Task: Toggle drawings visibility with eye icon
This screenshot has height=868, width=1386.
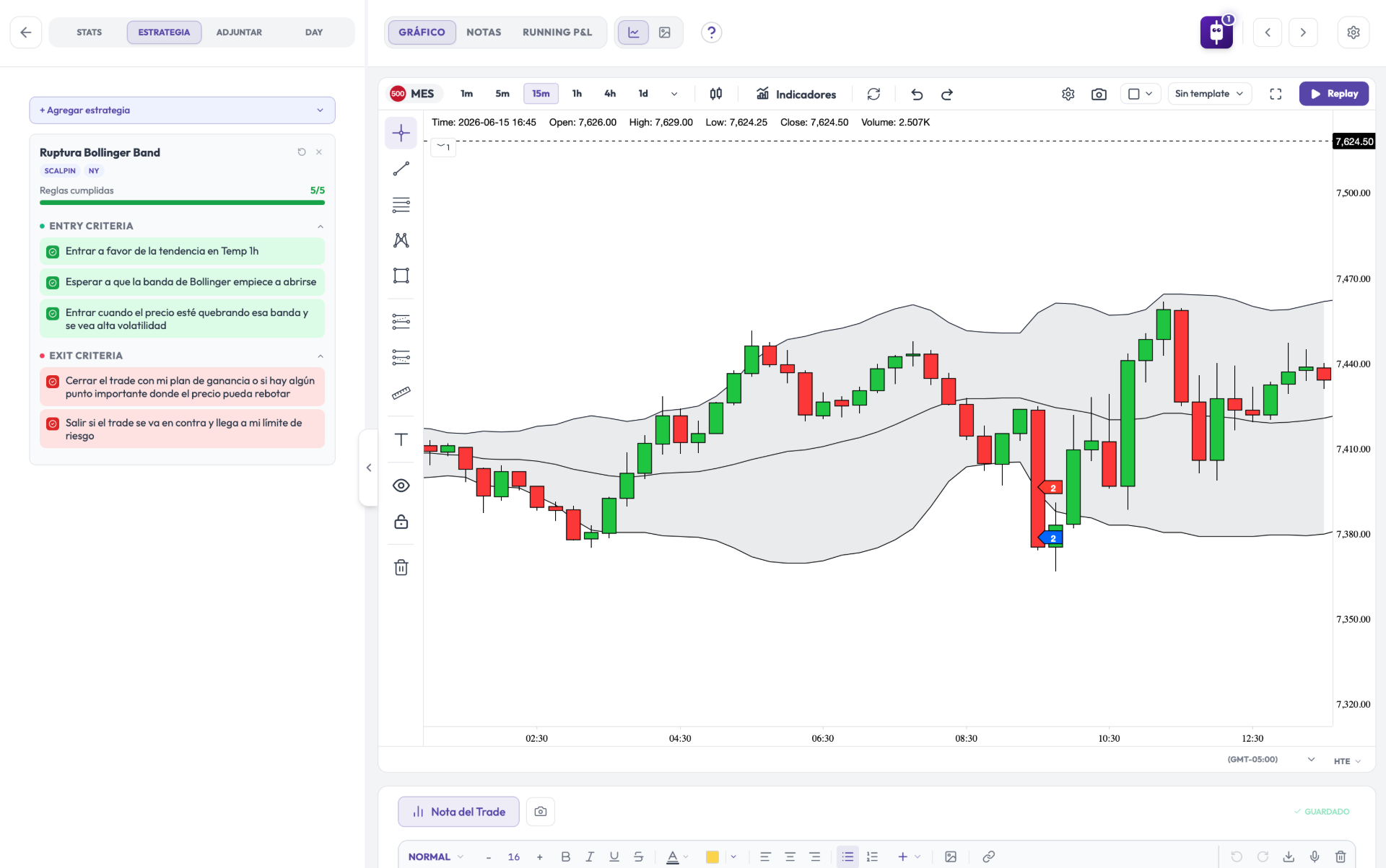Action: [401, 486]
